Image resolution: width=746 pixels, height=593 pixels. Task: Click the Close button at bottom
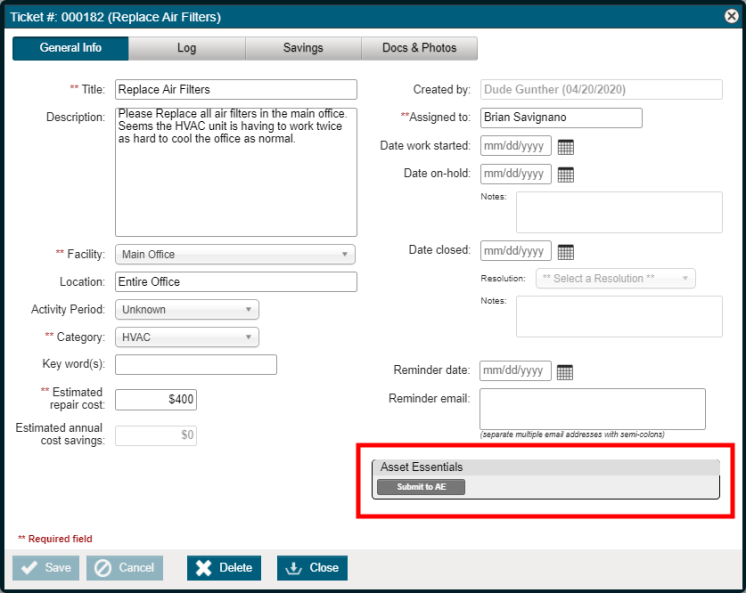312,568
